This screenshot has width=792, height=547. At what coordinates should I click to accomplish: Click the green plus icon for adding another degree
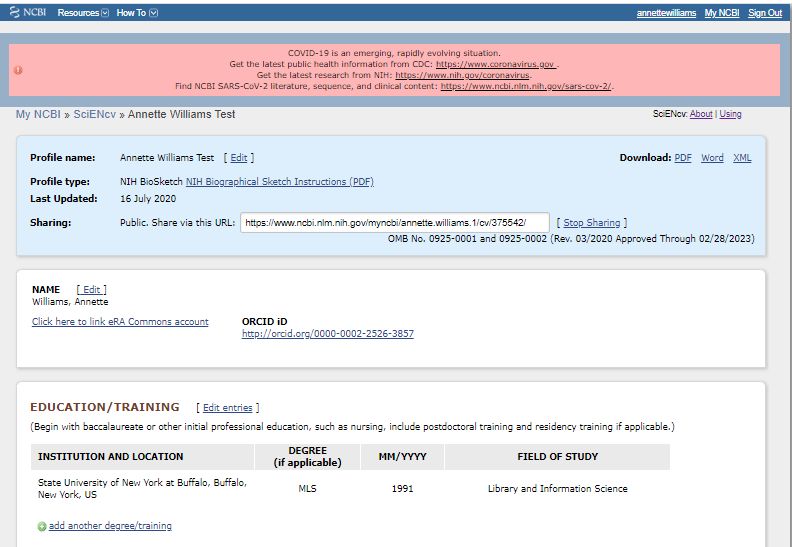pos(42,526)
